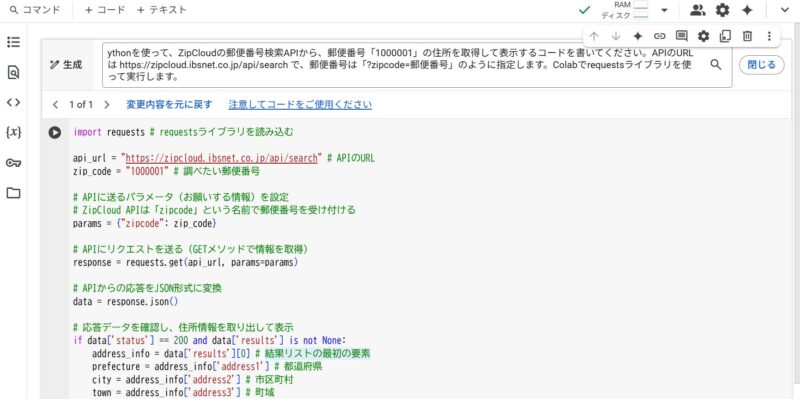This screenshot has width=800, height=399.
Task: Click the prompt magnifier search icon
Action: [716, 64]
